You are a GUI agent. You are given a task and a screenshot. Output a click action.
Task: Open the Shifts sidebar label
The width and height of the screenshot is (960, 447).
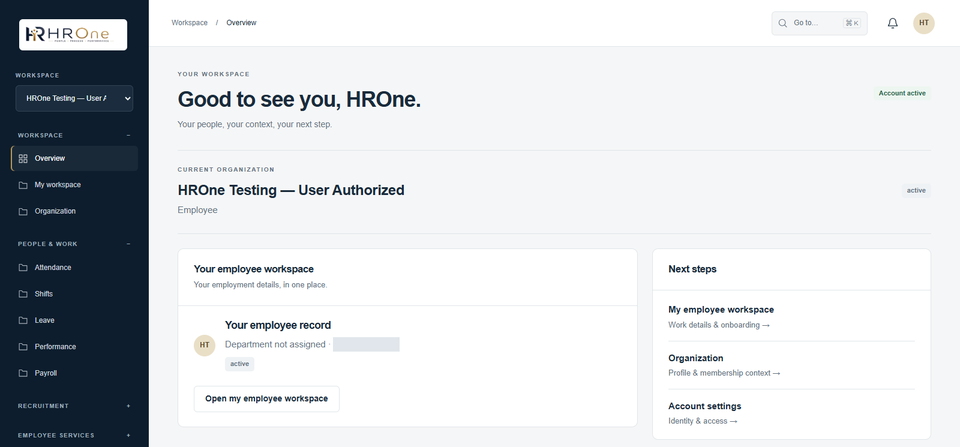43,294
